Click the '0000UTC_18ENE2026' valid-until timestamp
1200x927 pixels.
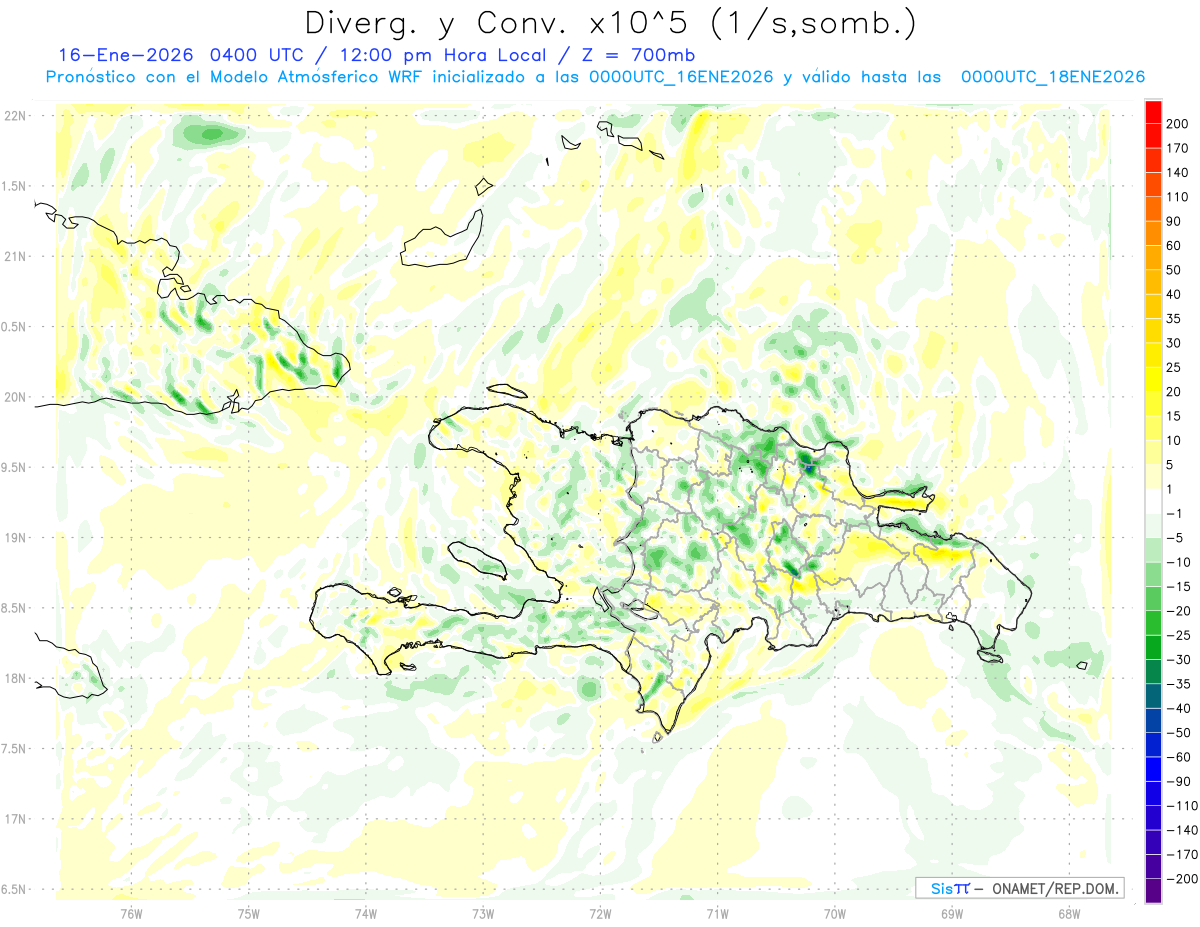click(x=1053, y=77)
